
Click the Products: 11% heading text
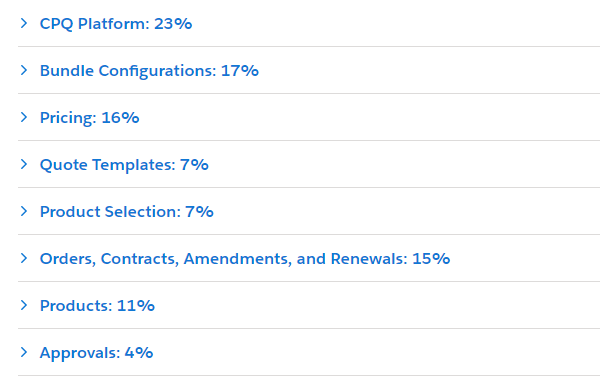click(97, 306)
